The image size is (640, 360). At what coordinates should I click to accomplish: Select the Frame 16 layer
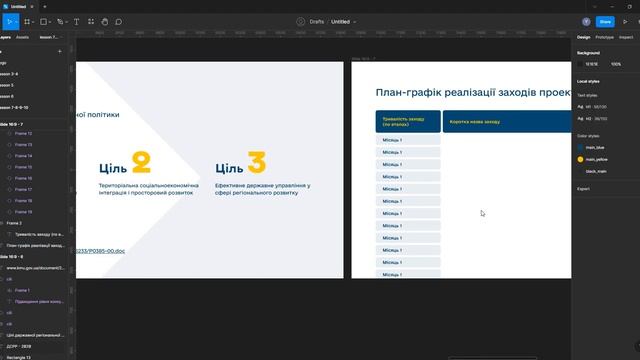pyautogui.click(x=23, y=178)
